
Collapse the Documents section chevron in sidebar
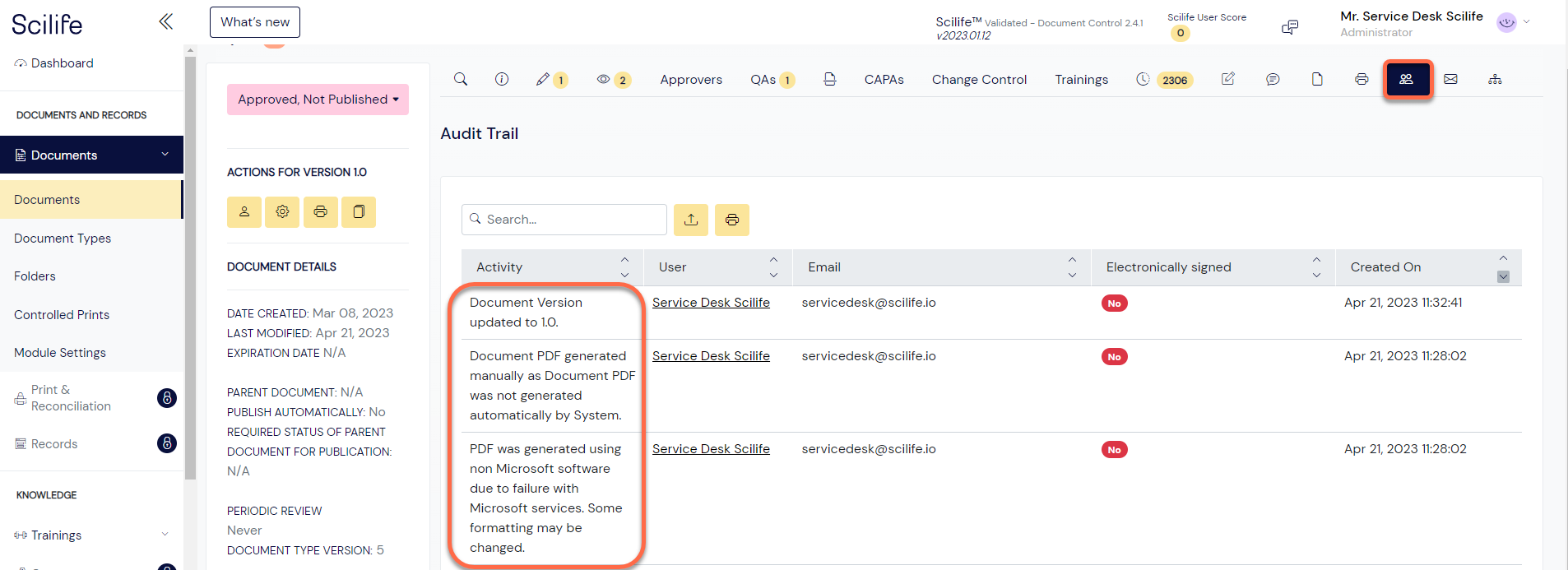pos(165,155)
